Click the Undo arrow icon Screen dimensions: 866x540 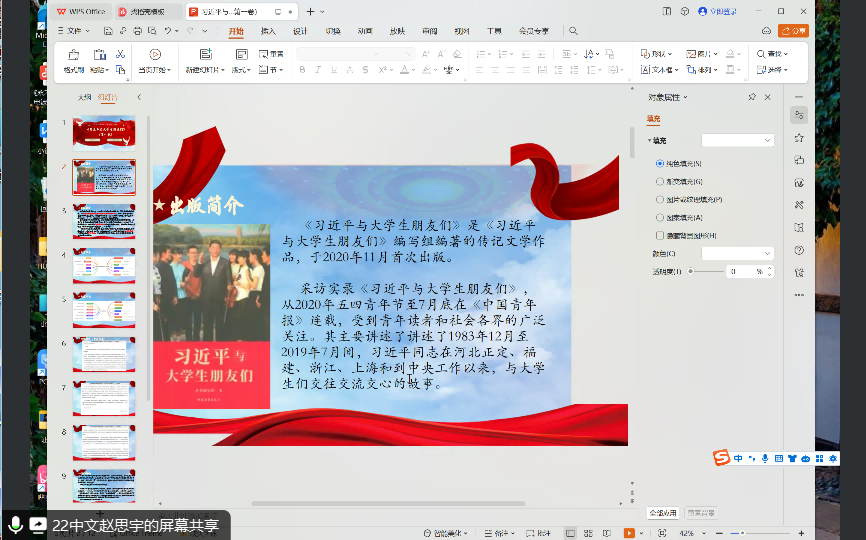[x=166, y=31]
